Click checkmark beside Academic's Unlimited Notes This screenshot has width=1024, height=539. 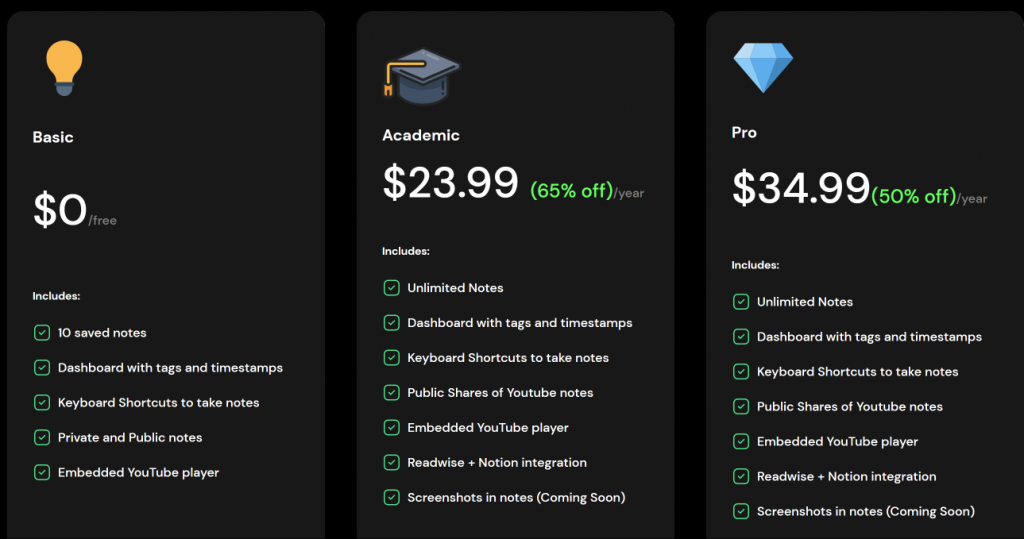(x=392, y=288)
